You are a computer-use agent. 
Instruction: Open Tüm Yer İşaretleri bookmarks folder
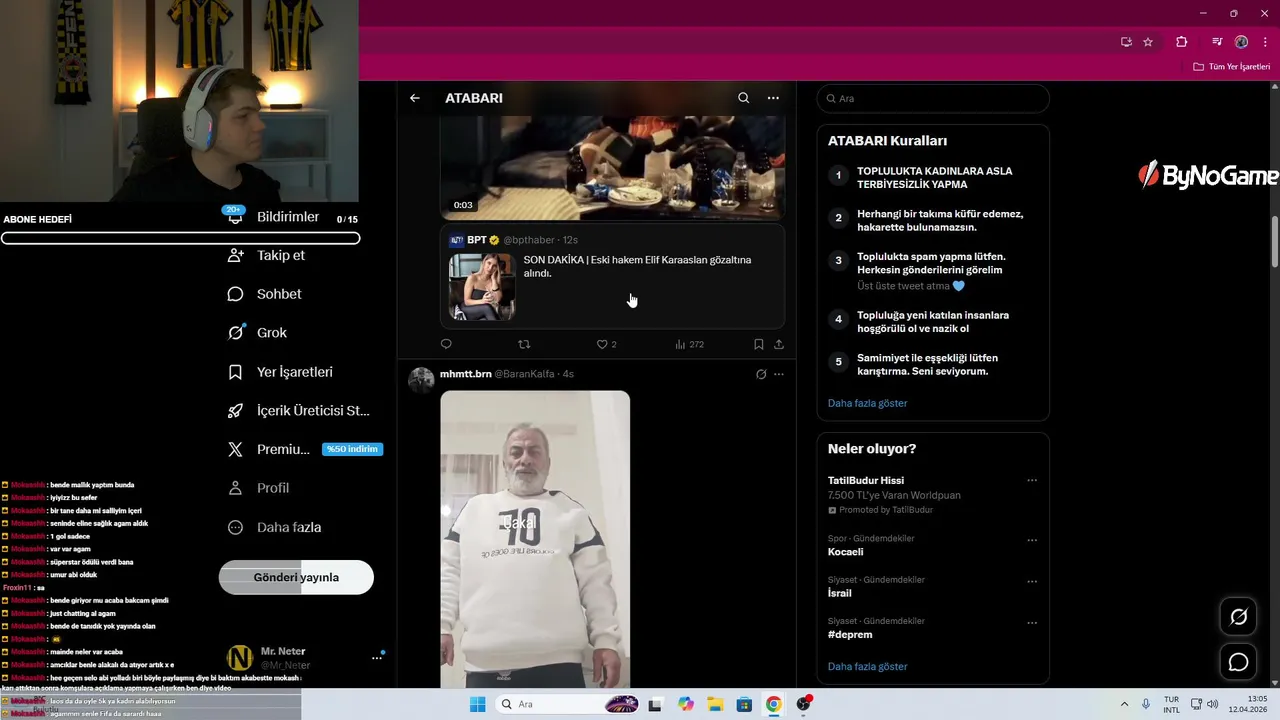[x=1231, y=67]
